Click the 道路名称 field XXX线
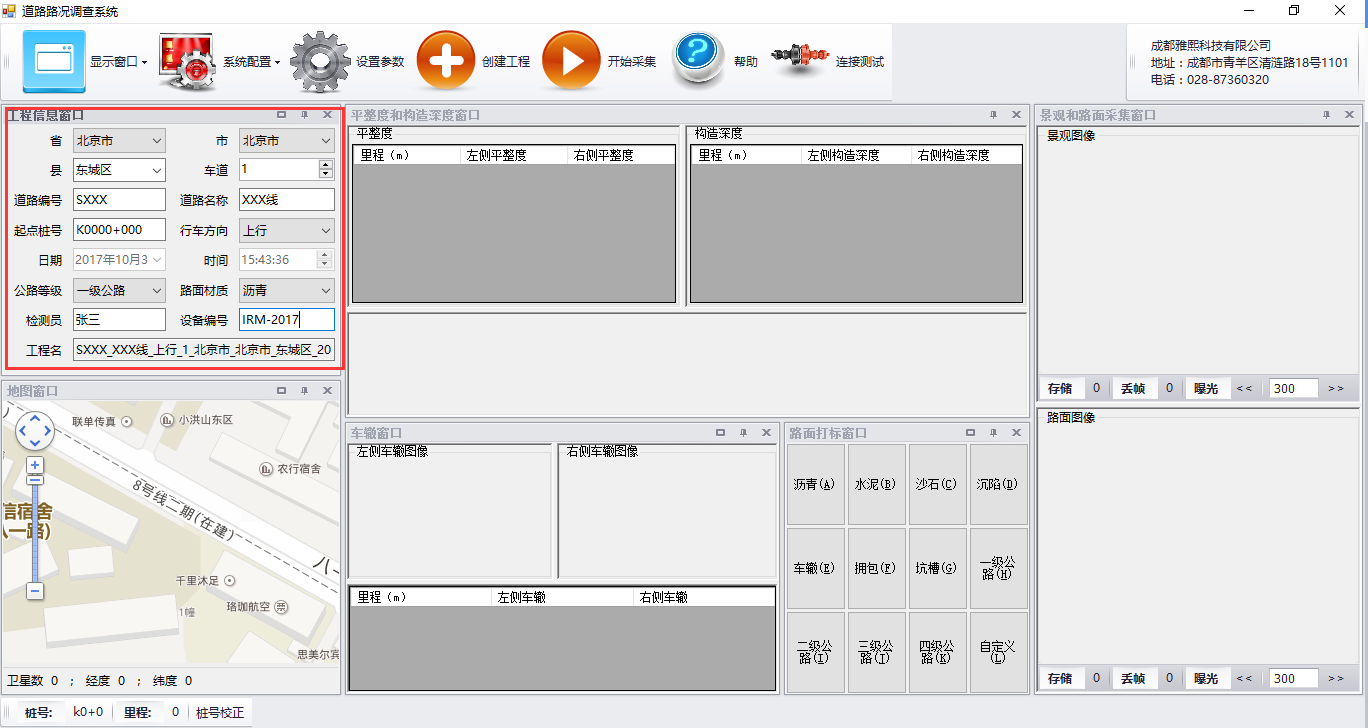This screenshot has width=1368, height=728. (287, 200)
